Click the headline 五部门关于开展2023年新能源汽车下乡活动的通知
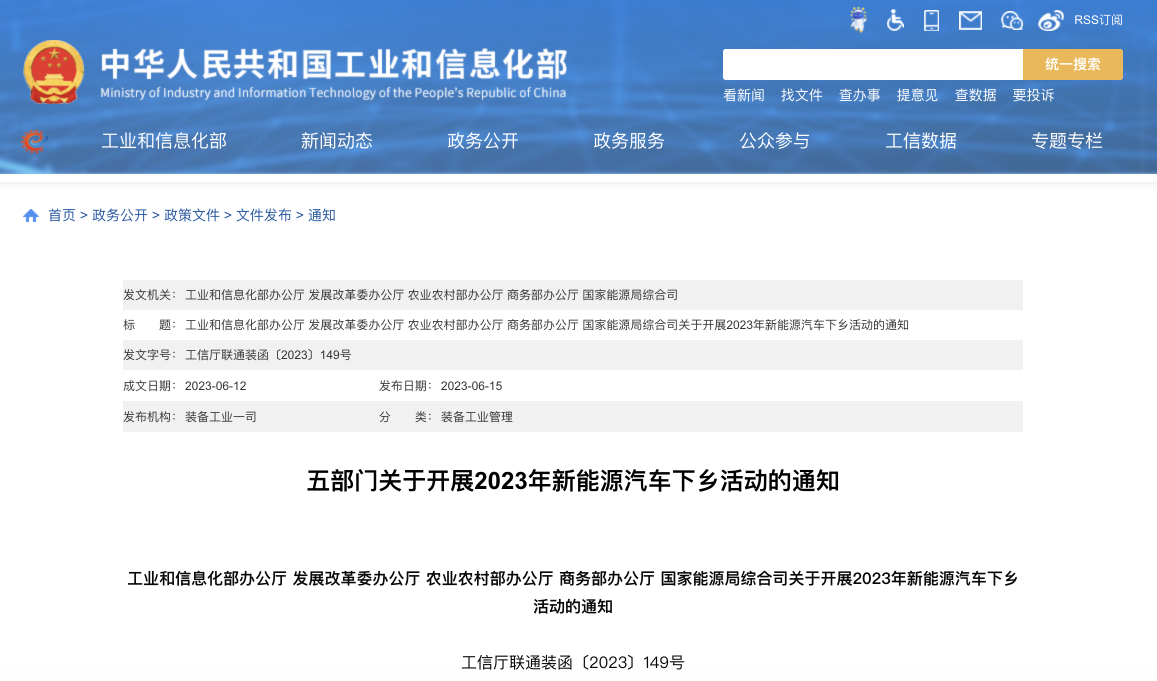 point(573,481)
